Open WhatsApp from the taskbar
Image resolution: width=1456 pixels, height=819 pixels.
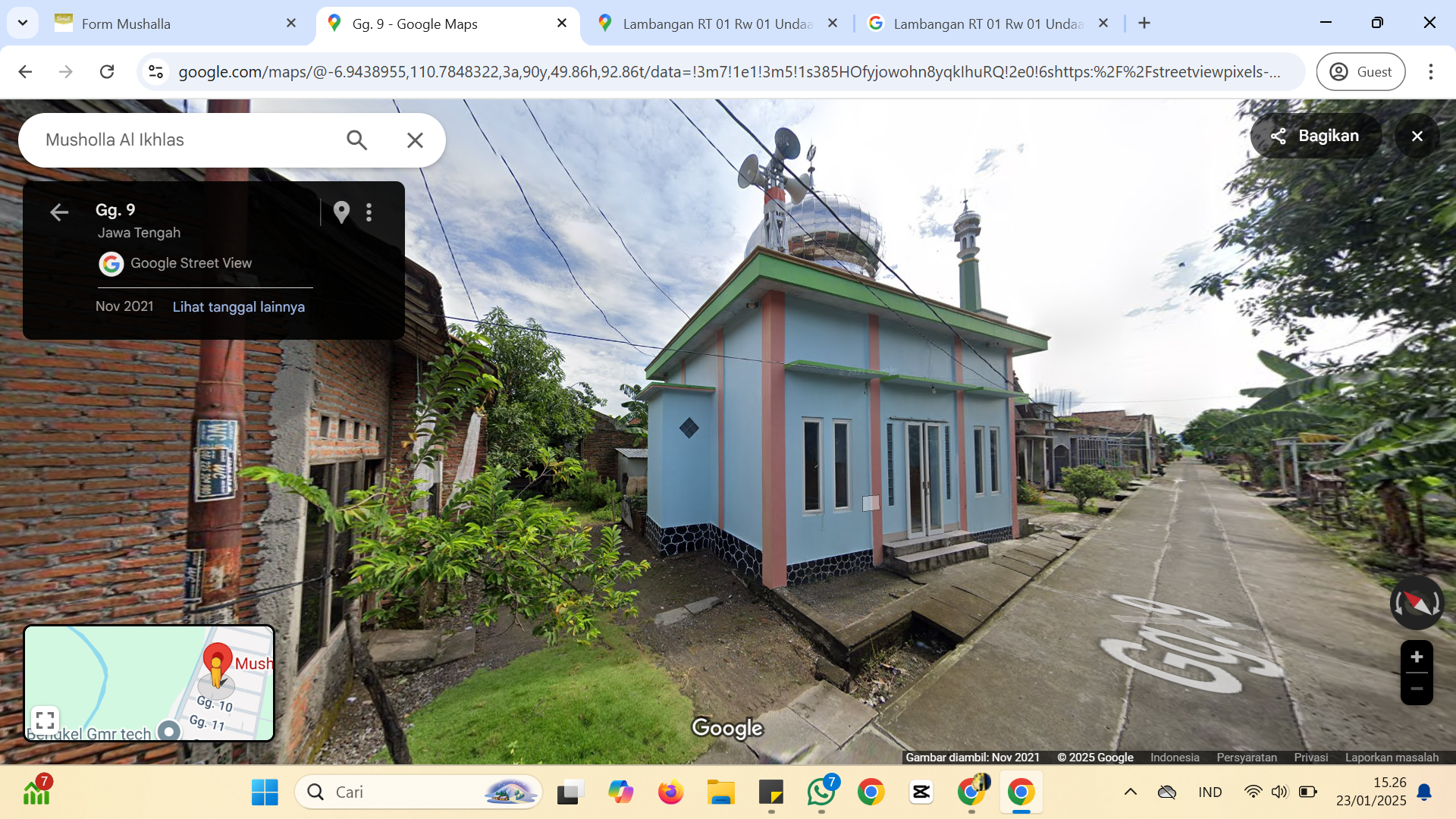pos(821,792)
